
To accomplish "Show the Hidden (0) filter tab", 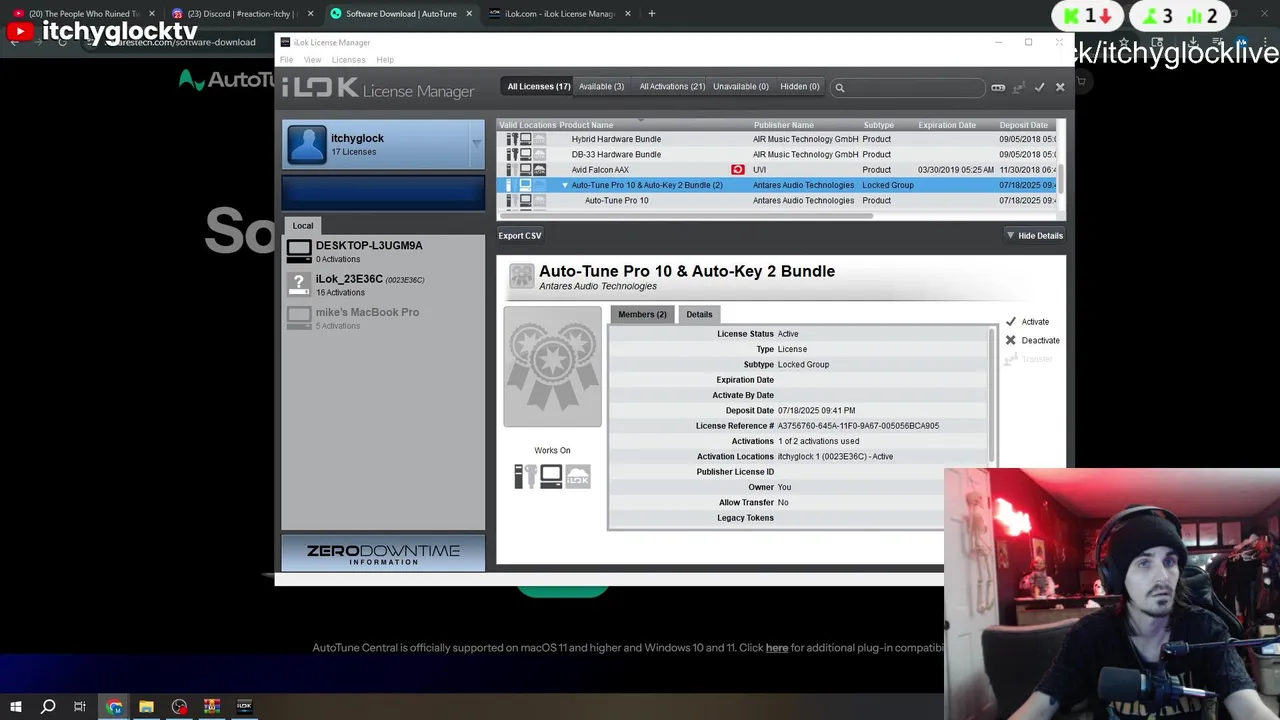I will (800, 87).
